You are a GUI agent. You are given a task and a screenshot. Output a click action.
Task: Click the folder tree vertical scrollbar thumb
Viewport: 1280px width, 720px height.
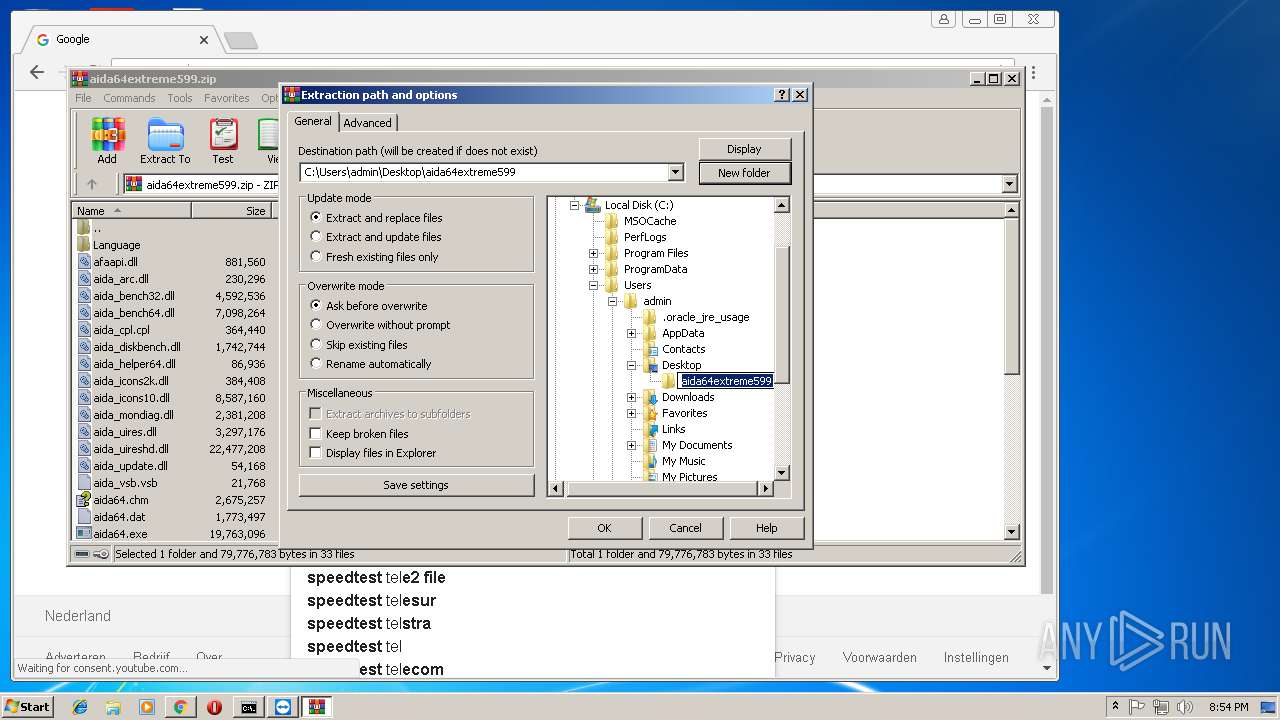(x=782, y=315)
